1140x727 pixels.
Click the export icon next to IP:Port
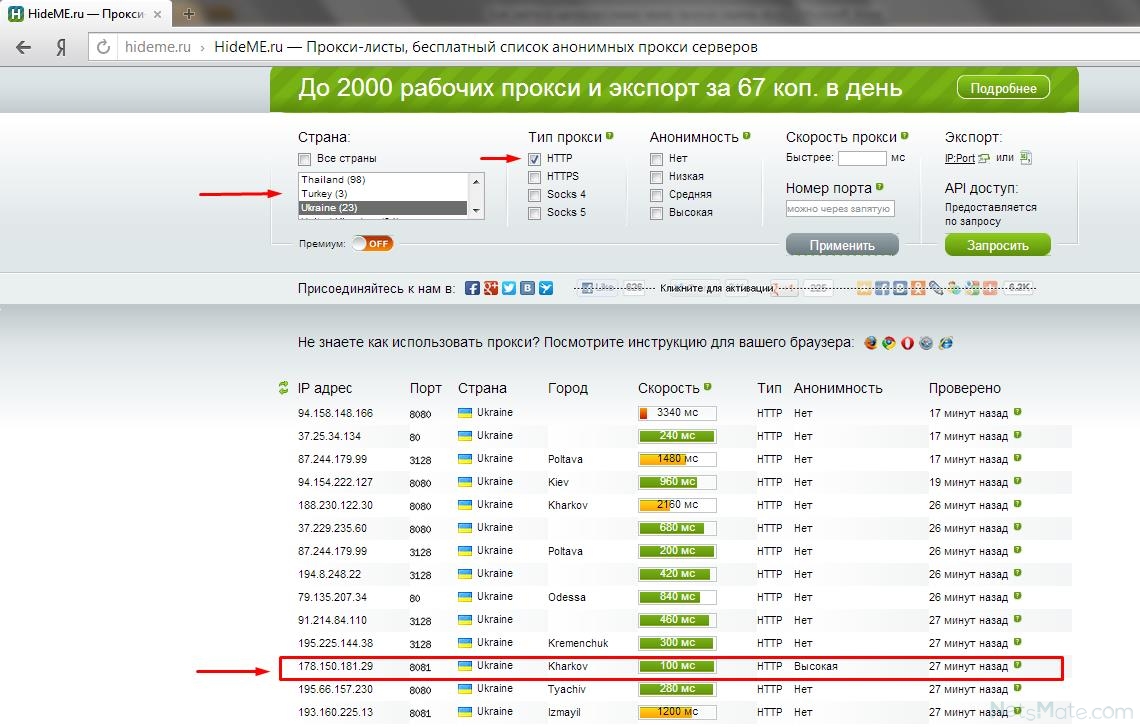coord(984,158)
